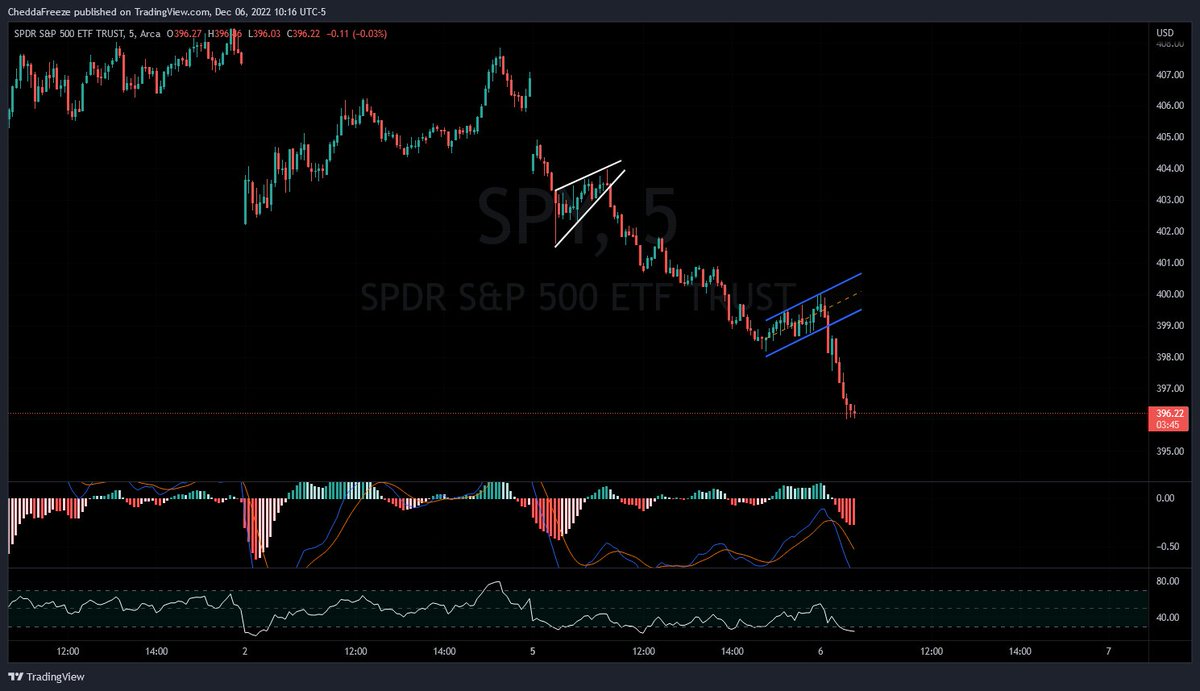Click the date label 2 on the time axis
This screenshot has width=1200, height=691.
[245, 650]
